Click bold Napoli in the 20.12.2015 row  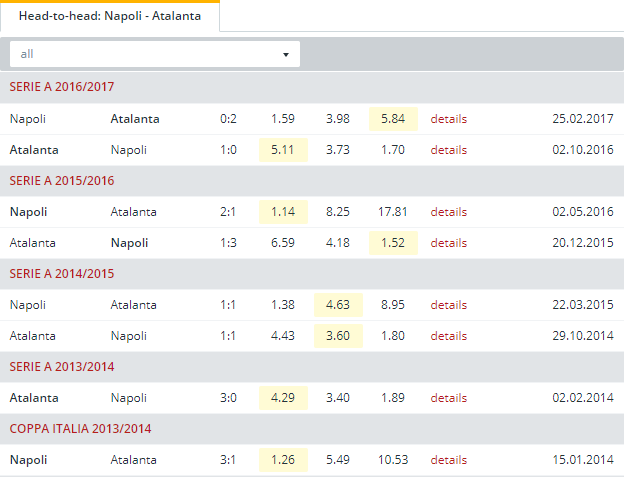click(129, 243)
